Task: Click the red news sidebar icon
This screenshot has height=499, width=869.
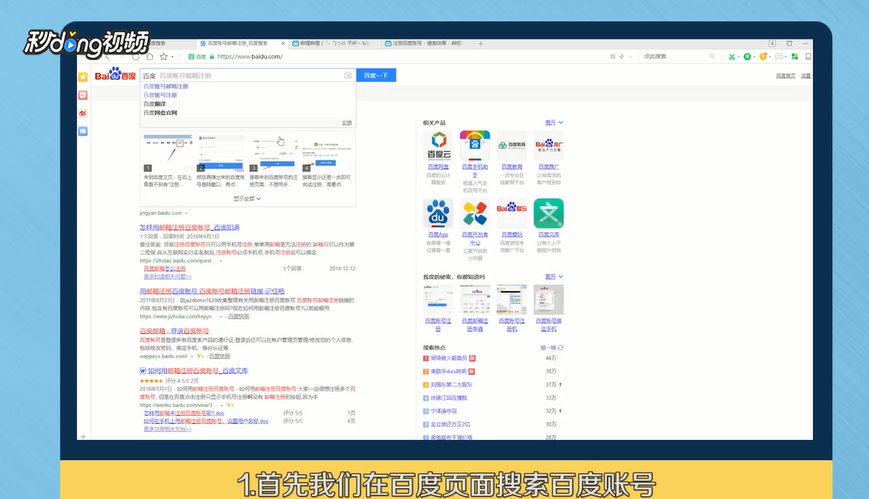Action: click(x=83, y=95)
